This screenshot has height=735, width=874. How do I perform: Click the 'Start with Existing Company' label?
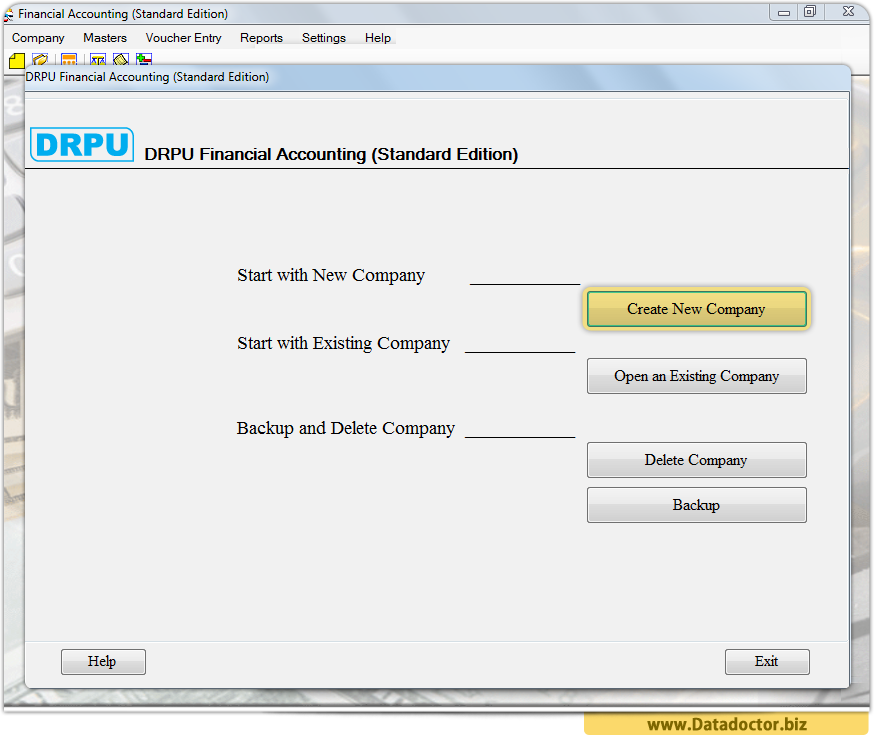click(x=343, y=343)
